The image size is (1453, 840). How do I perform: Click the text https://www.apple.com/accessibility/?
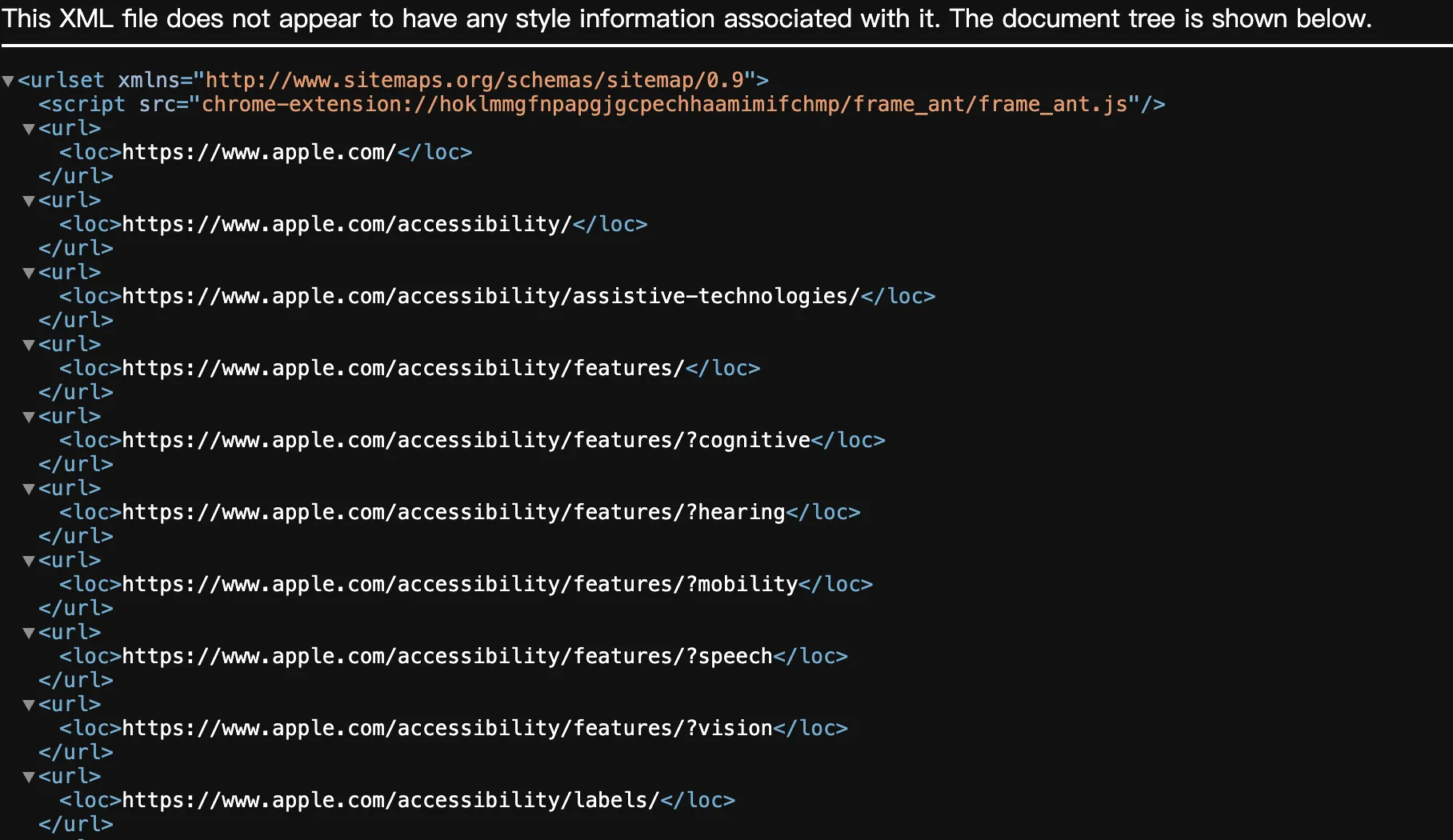(347, 224)
